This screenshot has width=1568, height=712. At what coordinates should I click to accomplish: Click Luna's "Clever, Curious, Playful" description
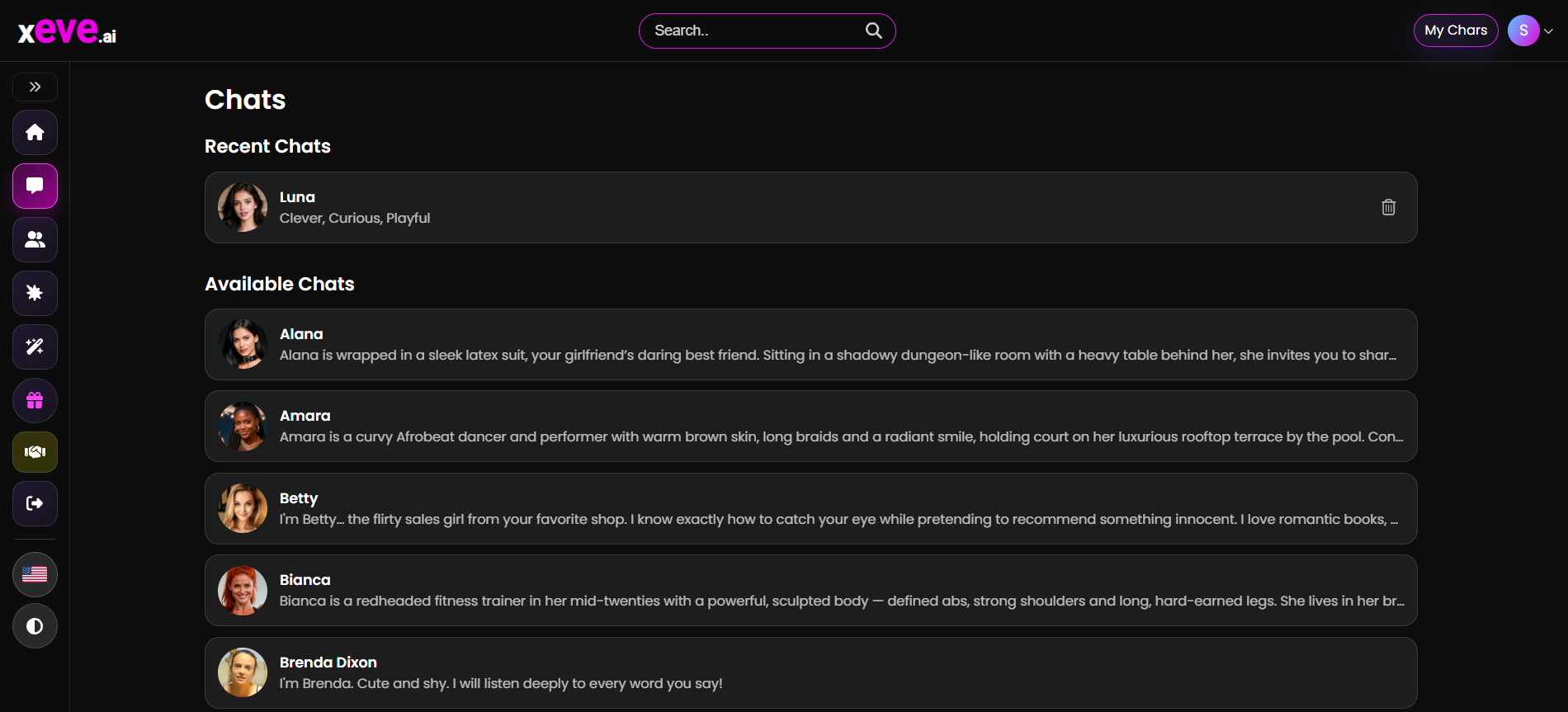[355, 218]
